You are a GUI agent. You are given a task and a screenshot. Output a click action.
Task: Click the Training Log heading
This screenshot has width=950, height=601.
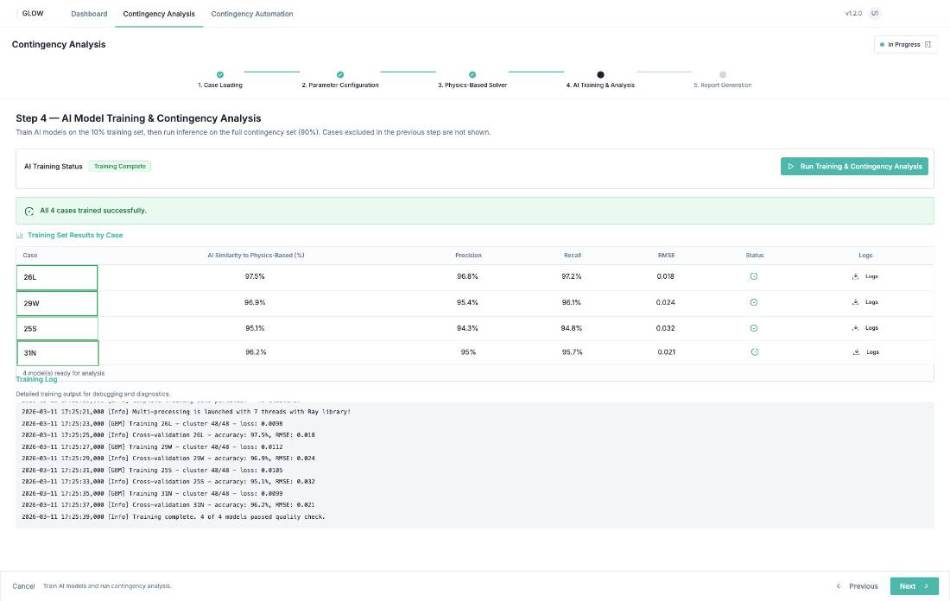(x=36, y=379)
